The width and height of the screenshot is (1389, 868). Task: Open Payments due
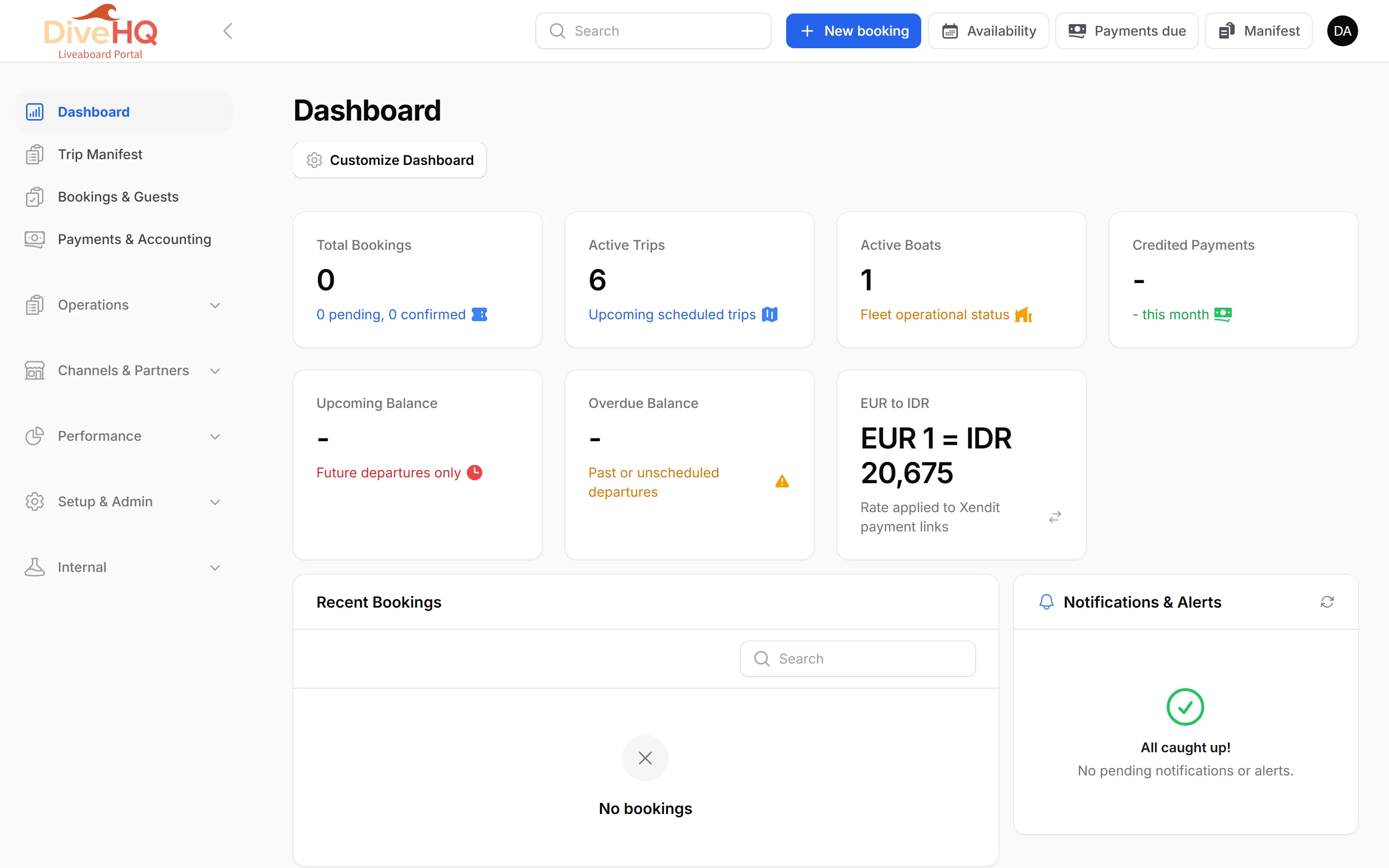tap(1127, 31)
